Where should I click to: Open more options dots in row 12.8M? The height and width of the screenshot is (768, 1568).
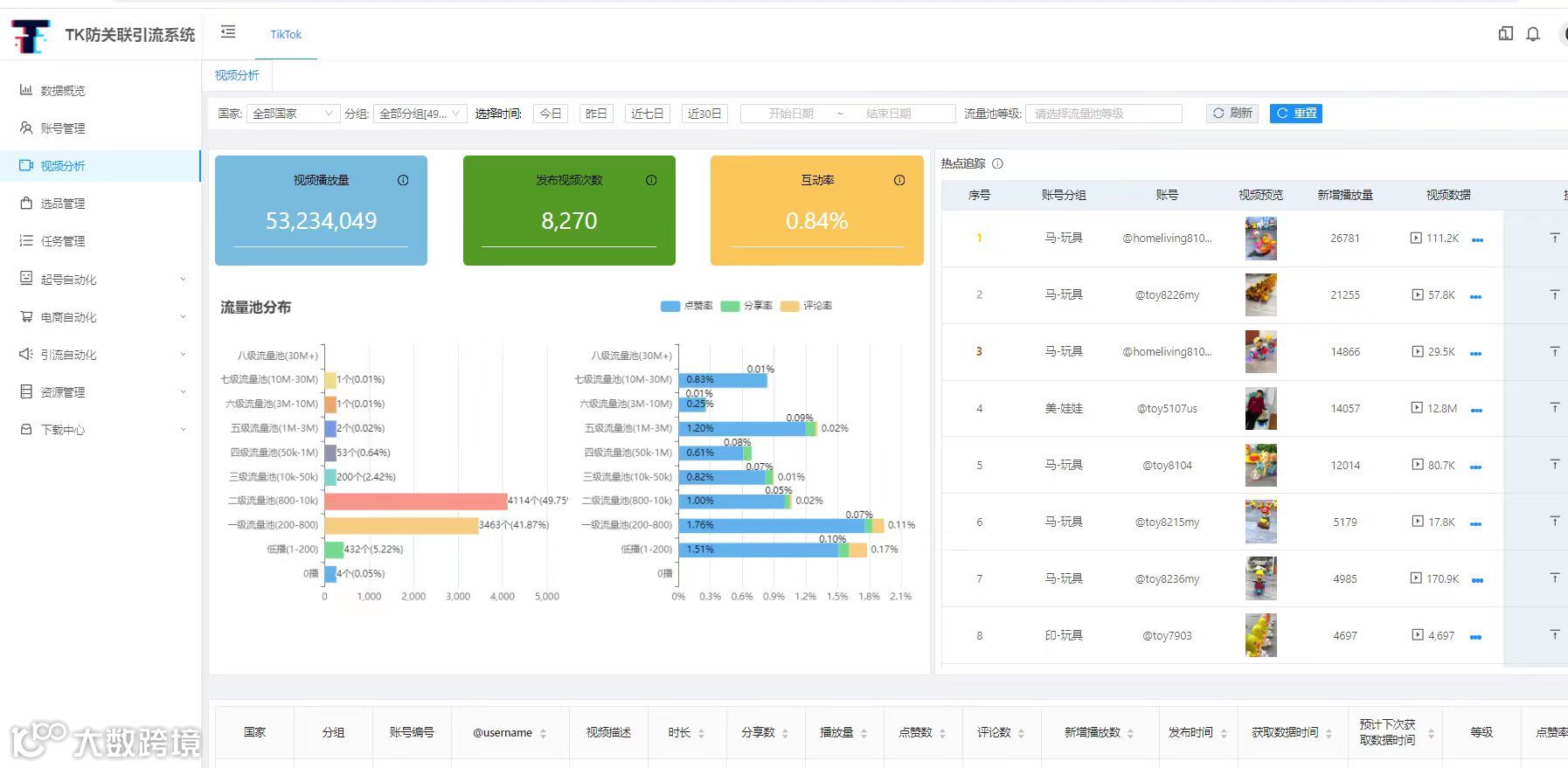click(1476, 410)
